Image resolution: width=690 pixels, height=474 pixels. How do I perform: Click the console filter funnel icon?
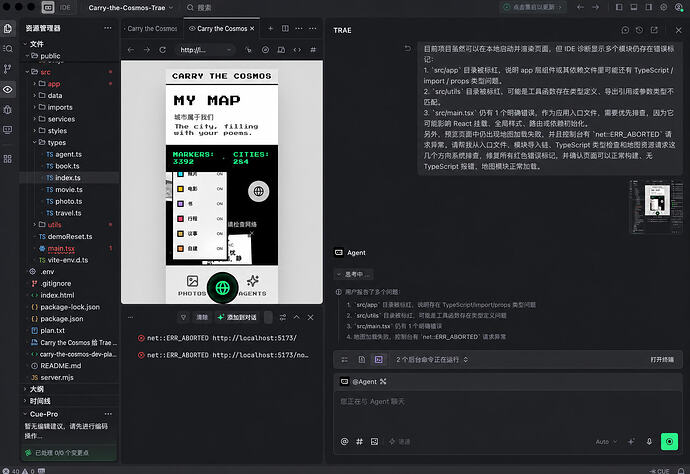click(x=184, y=317)
